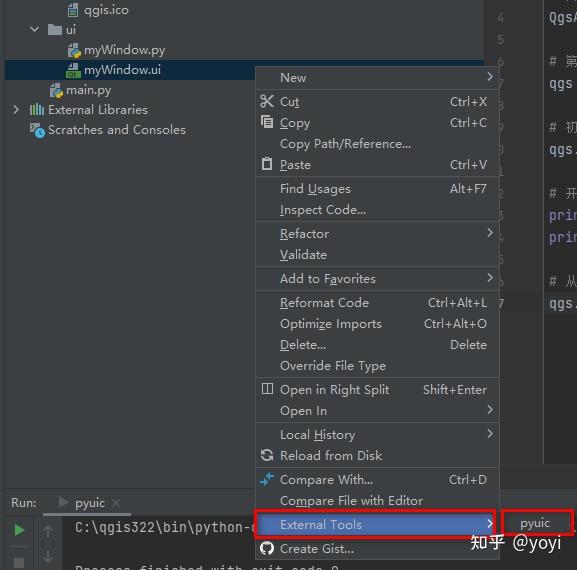577x570 pixels.
Task: Click the Compare With arrows icon
Action: coord(267,479)
